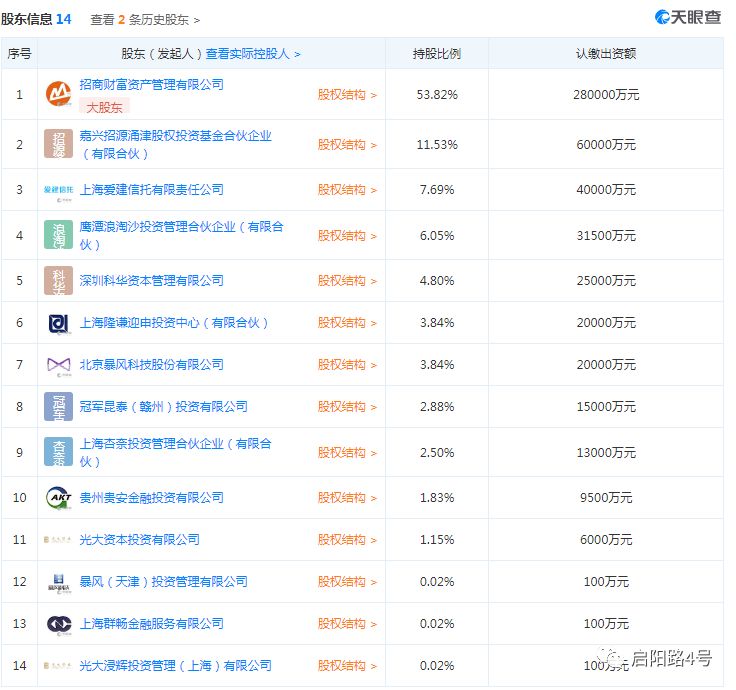This screenshot has height=690, width=736.
Task: Open 上海隆谦迎申投资中心 link
Action: [174, 323]
